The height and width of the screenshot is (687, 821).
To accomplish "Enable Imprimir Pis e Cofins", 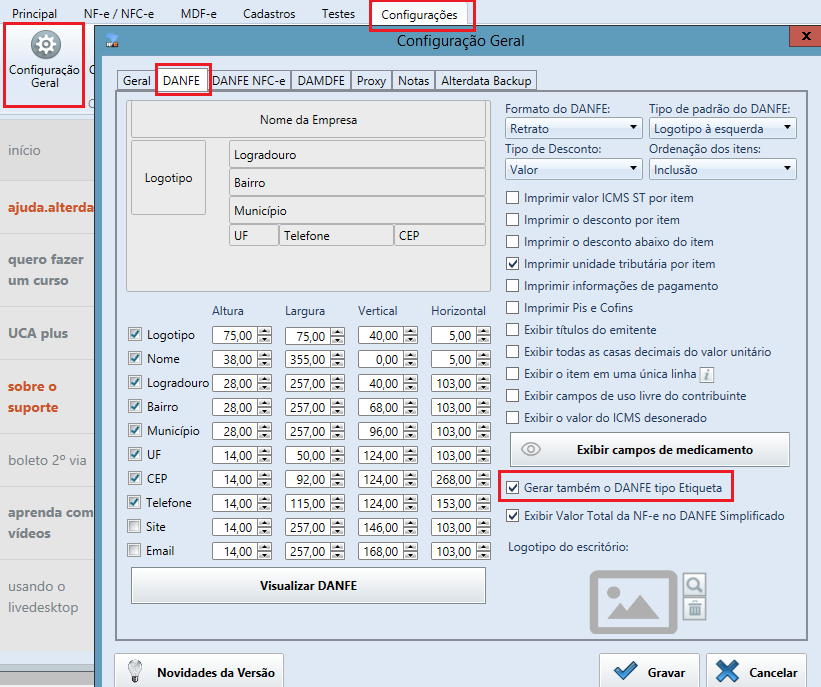I will pos(513,307).
